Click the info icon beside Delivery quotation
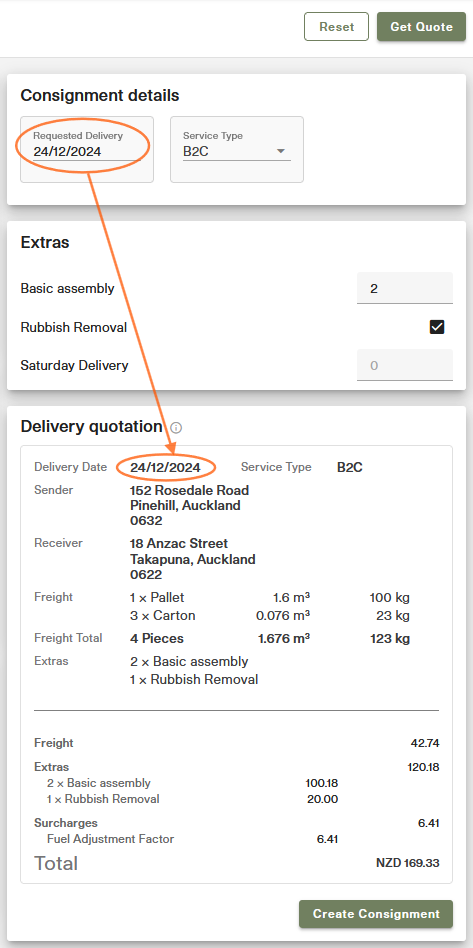473x948 pixels. [x=176, y=428]
